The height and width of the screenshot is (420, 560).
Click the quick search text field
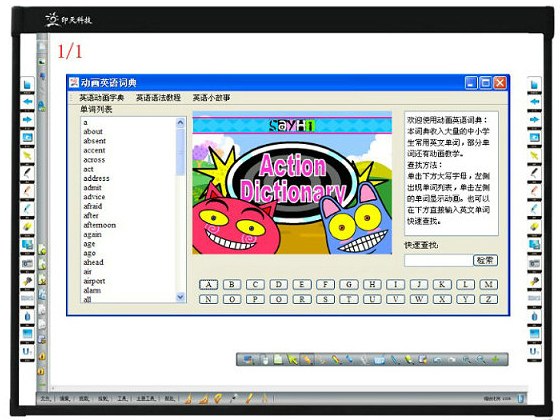[x=439, y=260]
